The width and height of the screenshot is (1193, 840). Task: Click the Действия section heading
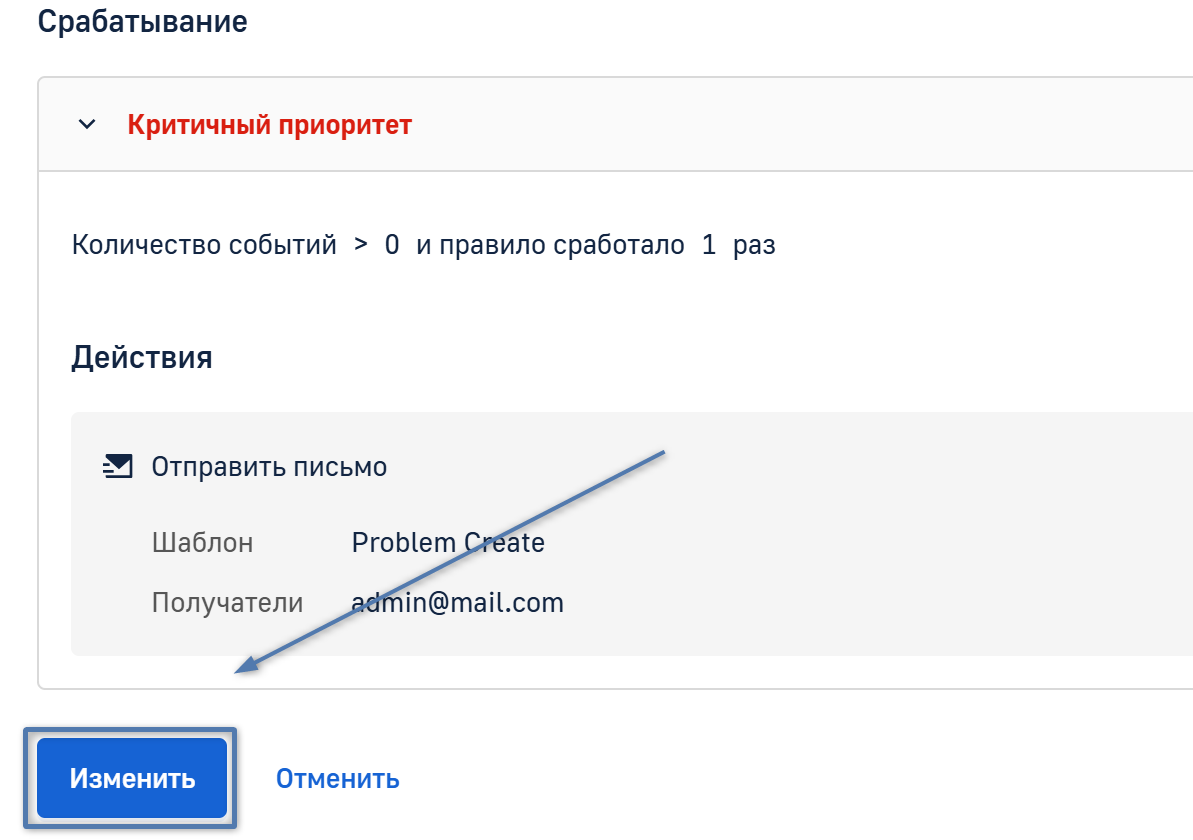142,357
